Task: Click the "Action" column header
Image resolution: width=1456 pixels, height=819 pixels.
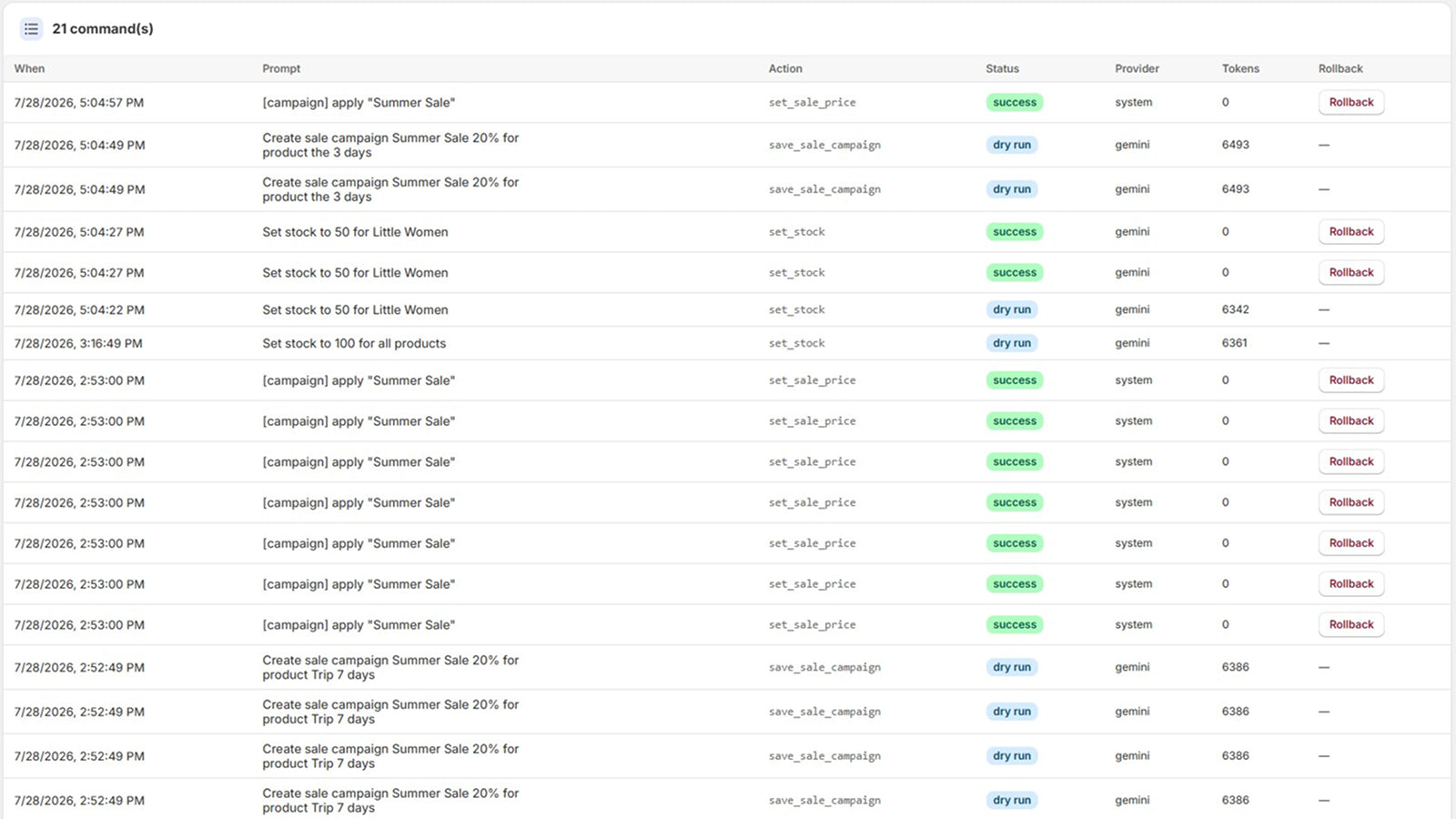Action: point(785,68)
